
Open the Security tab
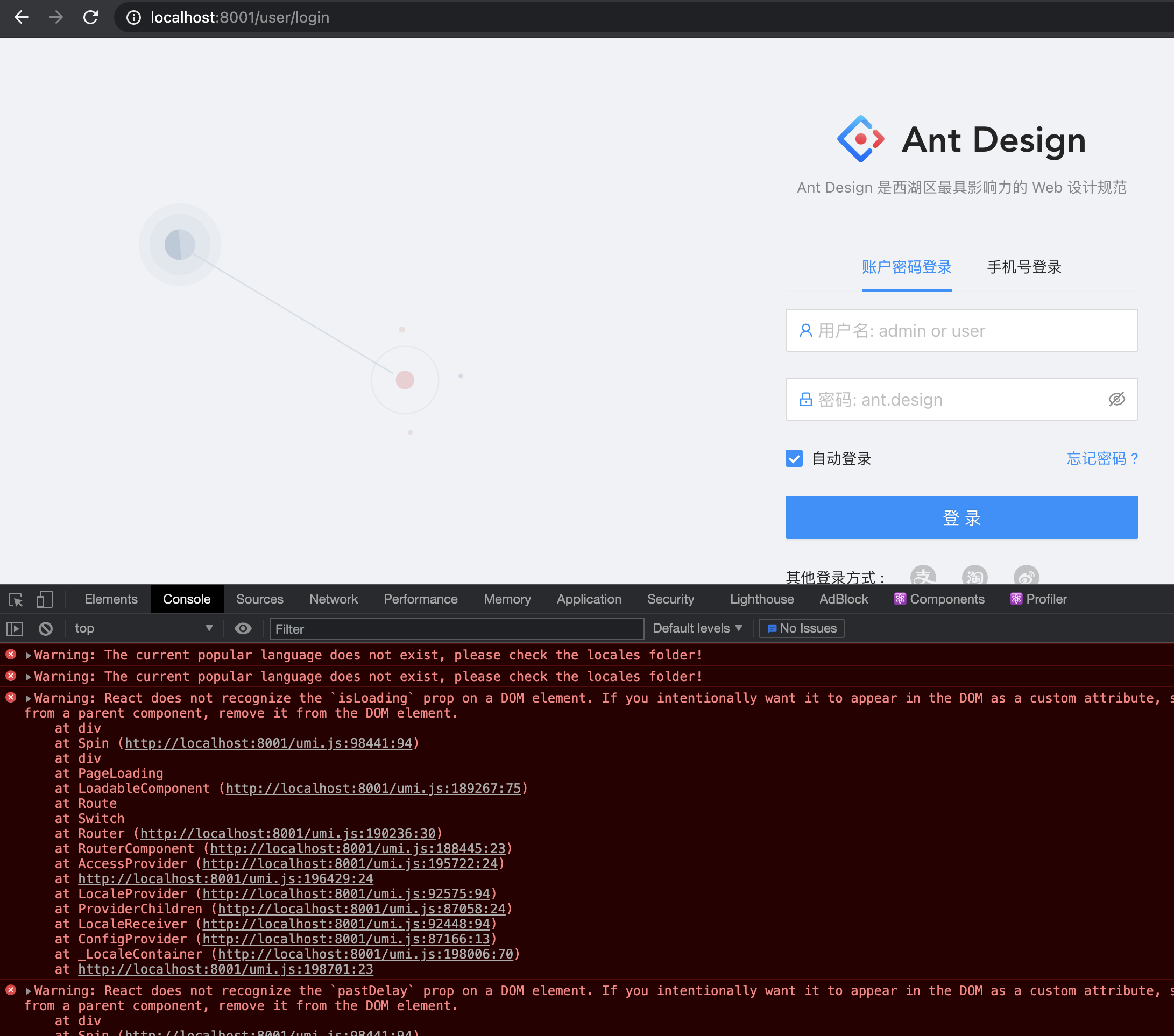(670, 600)
